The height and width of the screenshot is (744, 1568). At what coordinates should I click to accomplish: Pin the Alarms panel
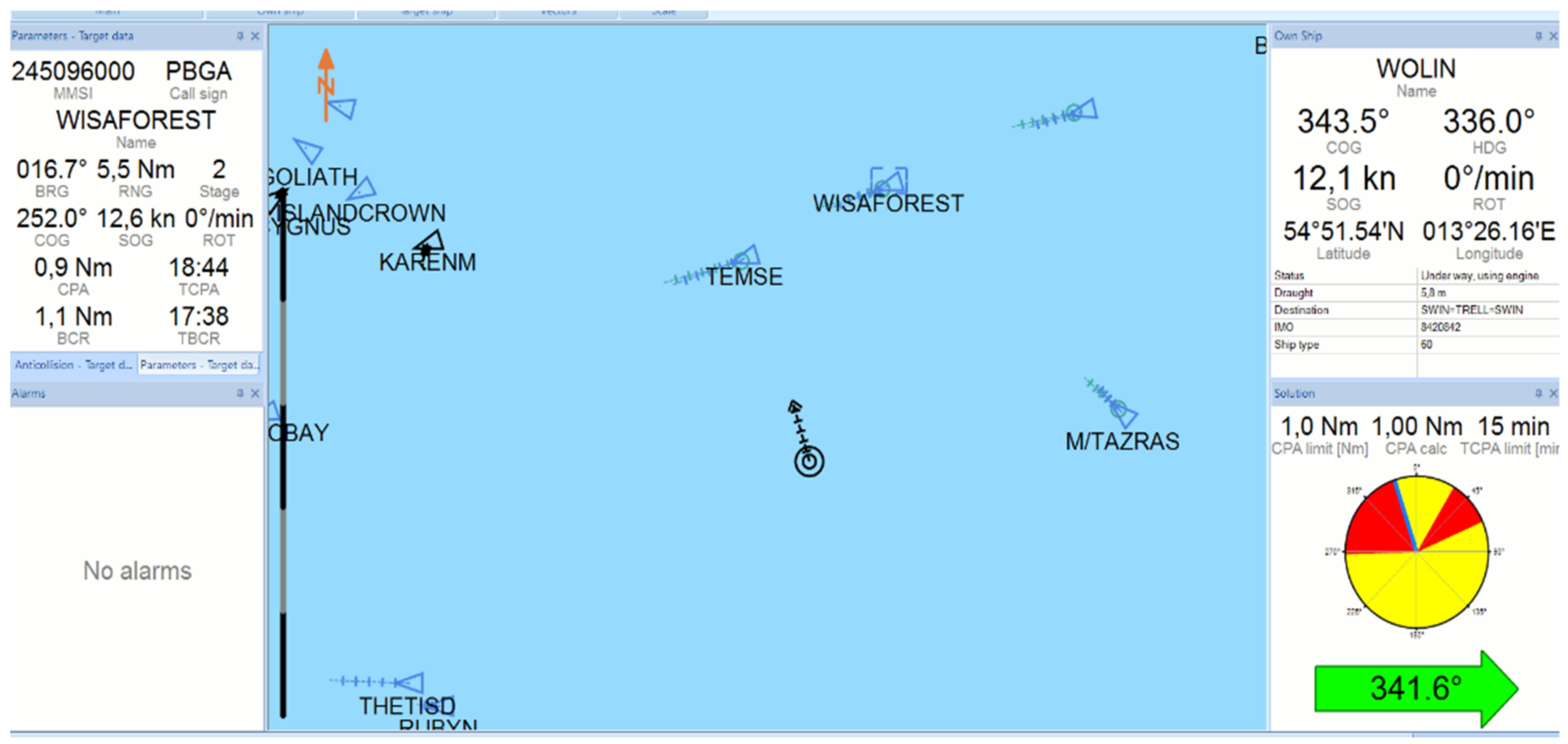coord(240,393)
